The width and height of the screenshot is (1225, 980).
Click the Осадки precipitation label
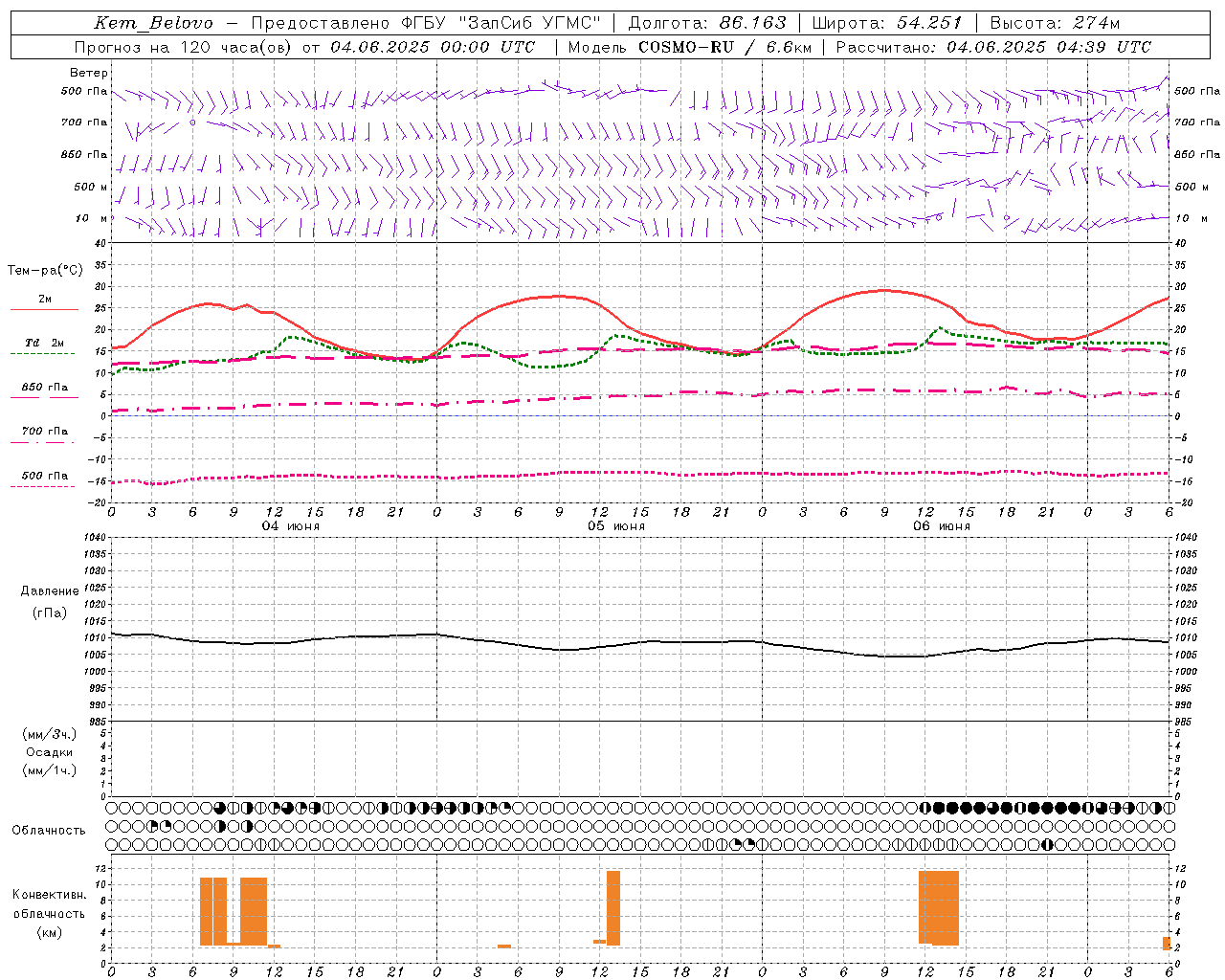coord(50,752)
